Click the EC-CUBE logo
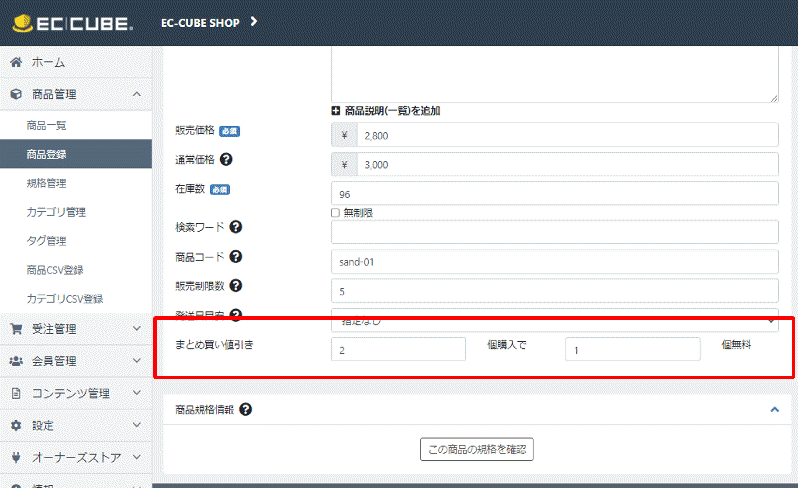The height and width of the screenshot is (488, 798). (72, 22)
